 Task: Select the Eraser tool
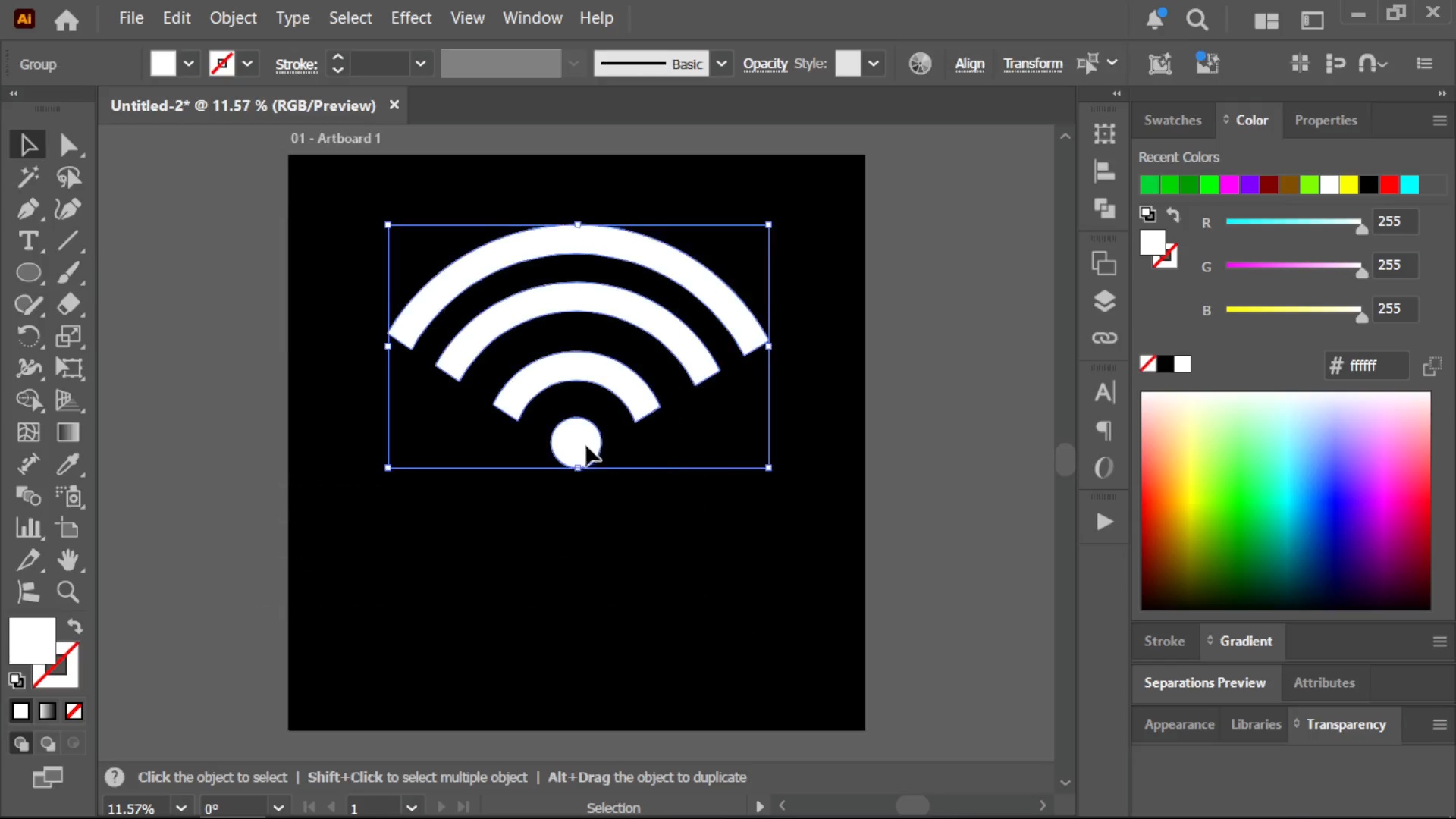pos(68,305)
